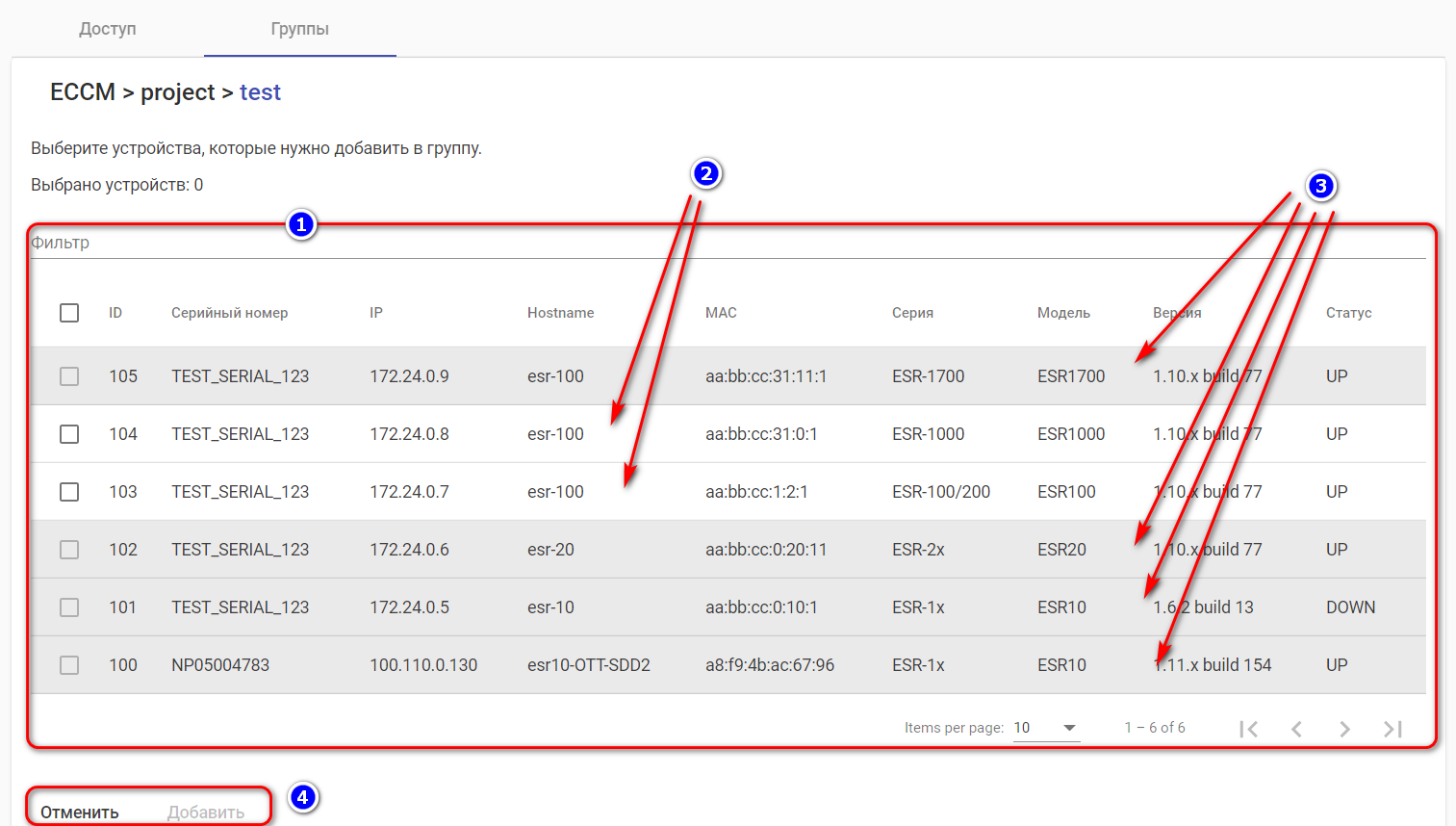Select the checkbox for device ID 104
Image resolution: width=1456 pixels, height=826 pixels.
pos(69,434)
